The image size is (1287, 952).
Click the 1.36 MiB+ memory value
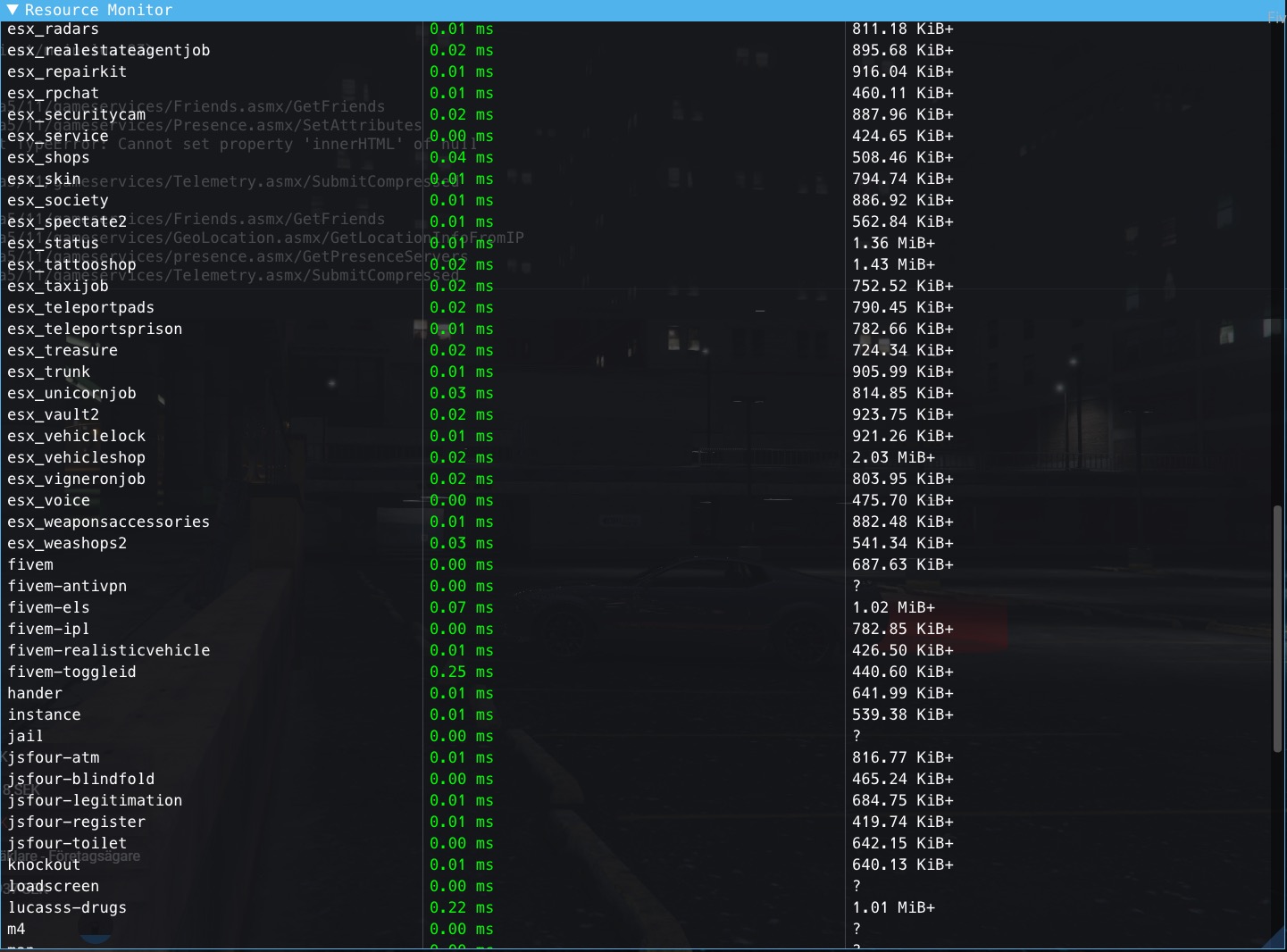(894, 244)
